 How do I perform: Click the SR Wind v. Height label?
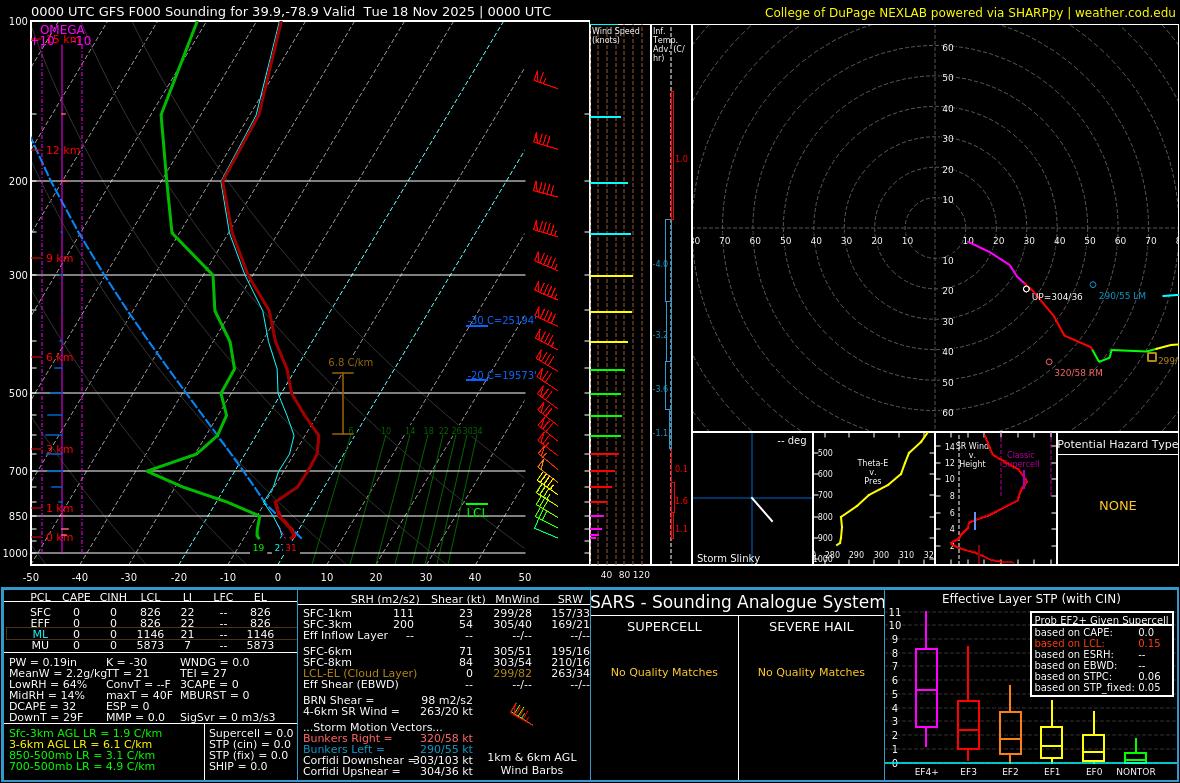pyautogui.click(x=972, y=455)
